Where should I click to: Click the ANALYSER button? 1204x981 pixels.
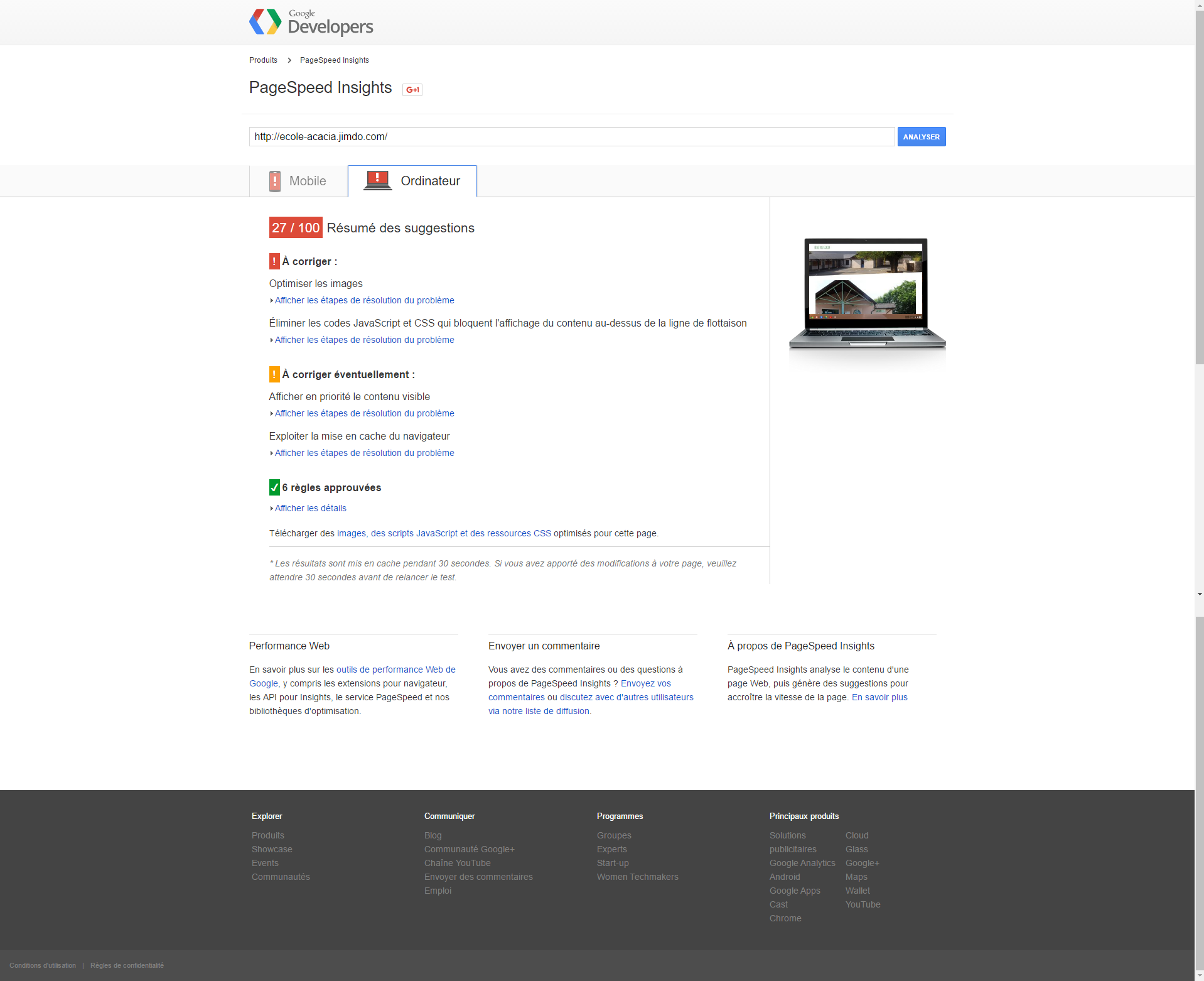click(x=922, y=137)
